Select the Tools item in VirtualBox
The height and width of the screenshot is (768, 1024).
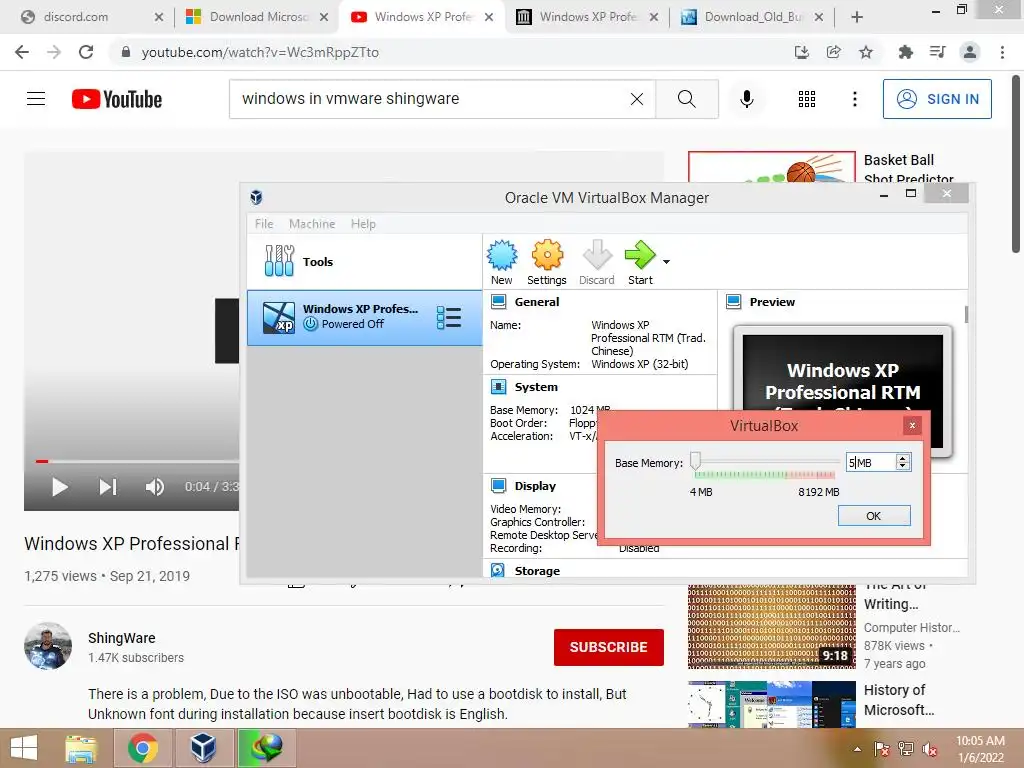click(x=364, y=261)
